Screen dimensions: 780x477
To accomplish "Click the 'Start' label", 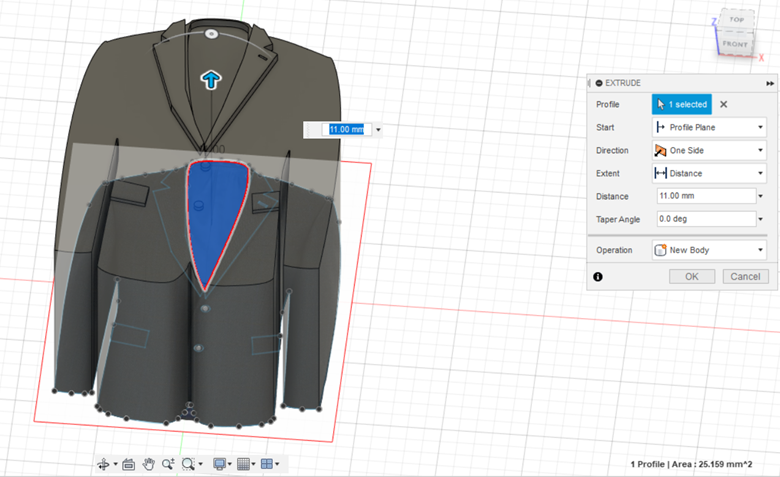I will pos(605,127).
